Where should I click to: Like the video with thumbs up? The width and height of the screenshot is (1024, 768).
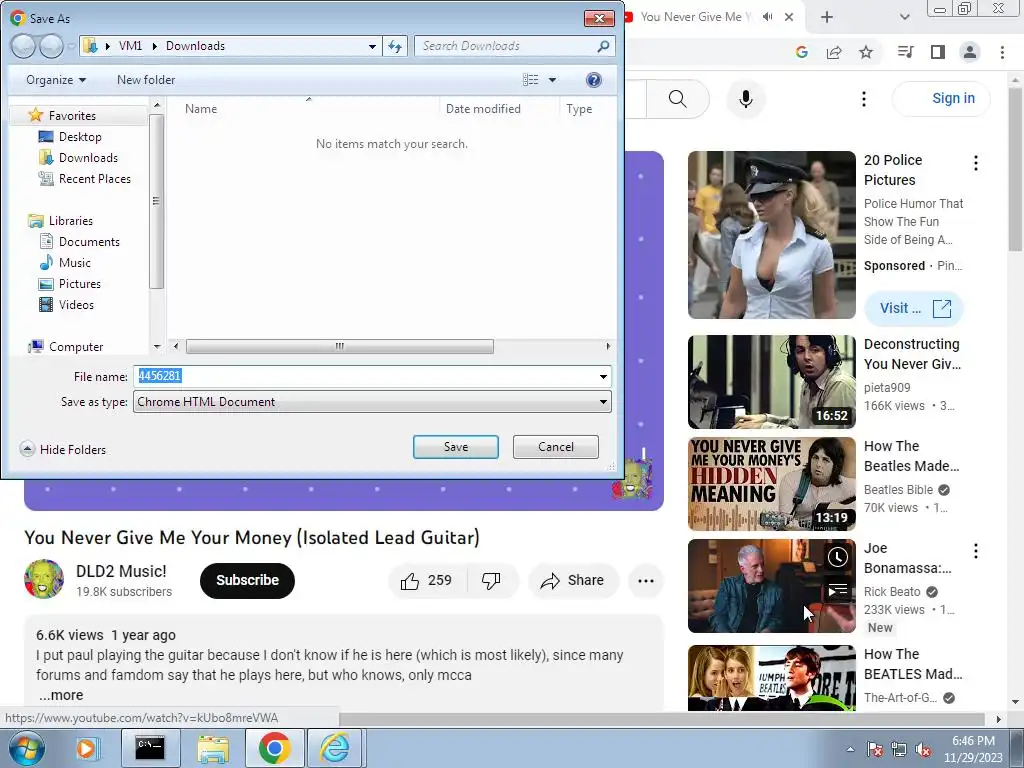(x=426, y=580)
